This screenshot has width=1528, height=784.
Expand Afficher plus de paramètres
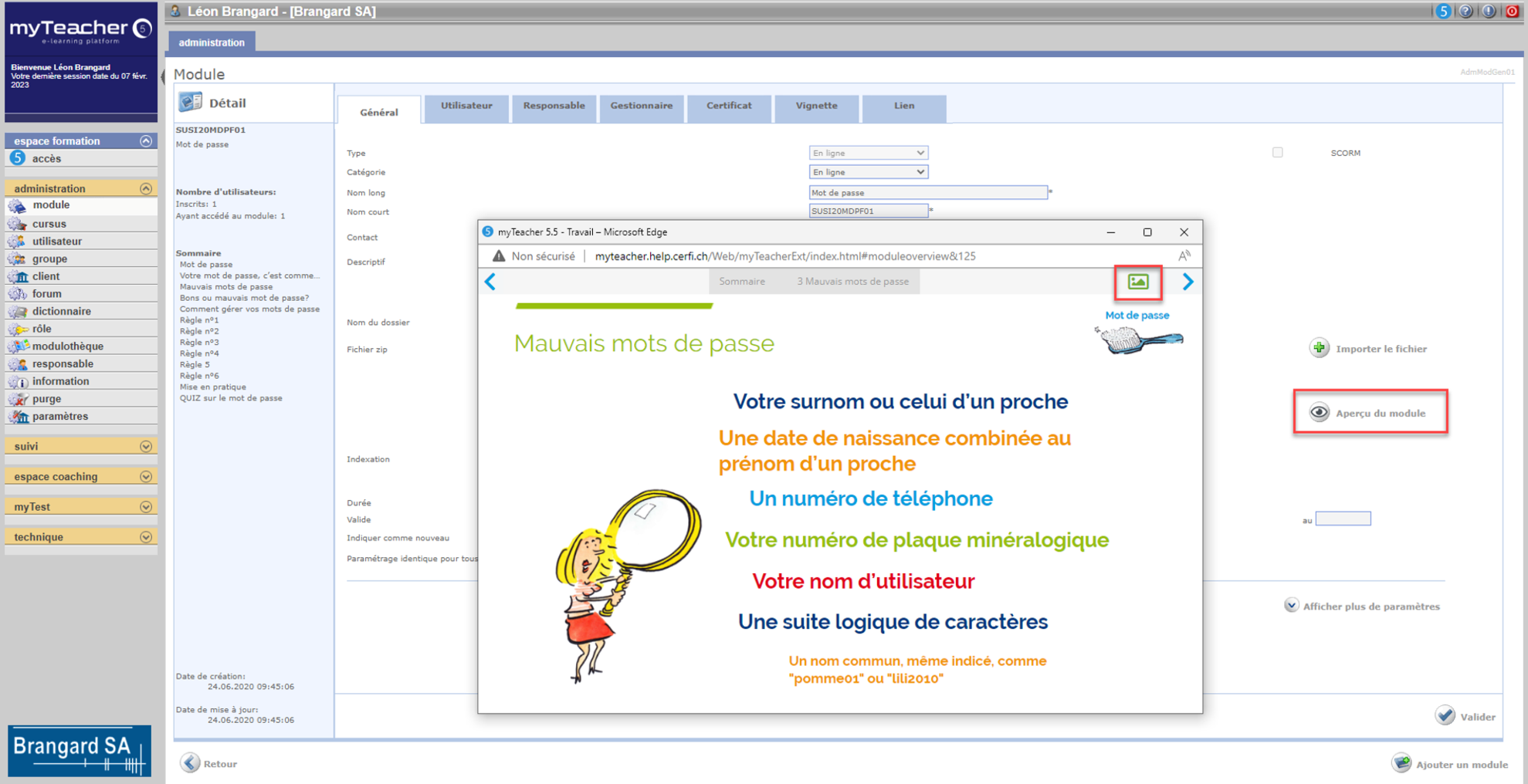[x=1292, y=606]
